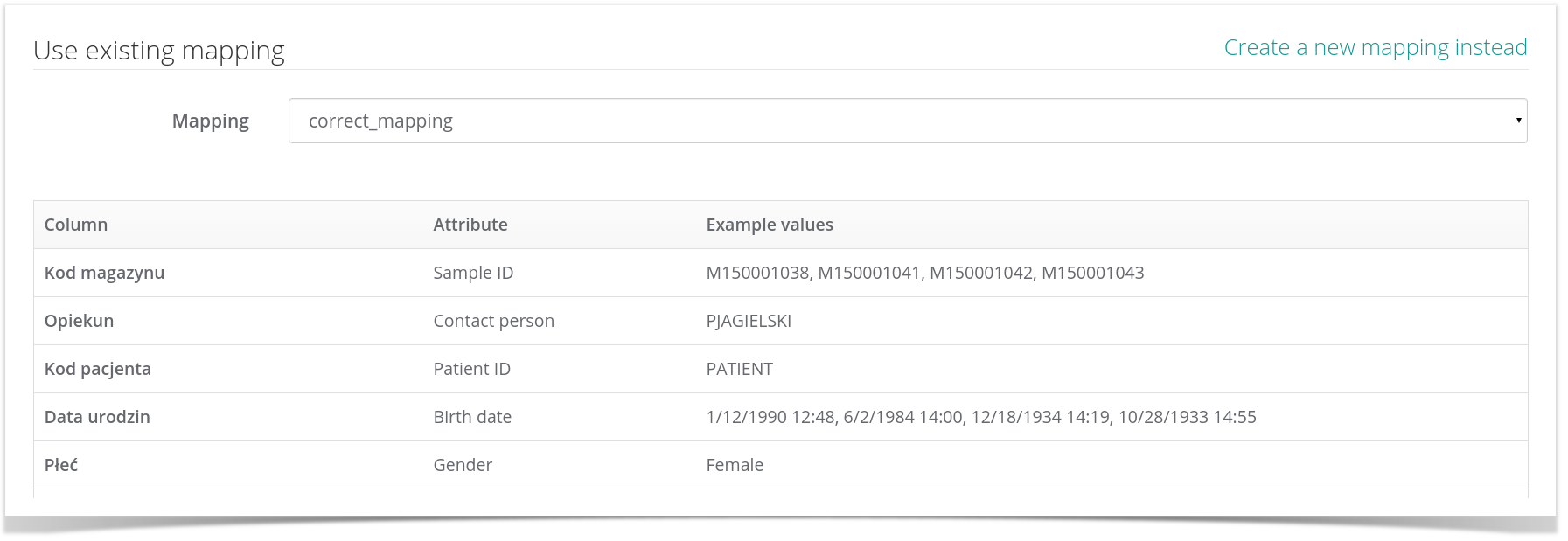This screenshot has width=1568, height=541.
Task: Click the 'PATIENT' example value
Action: tap(739, 369)
